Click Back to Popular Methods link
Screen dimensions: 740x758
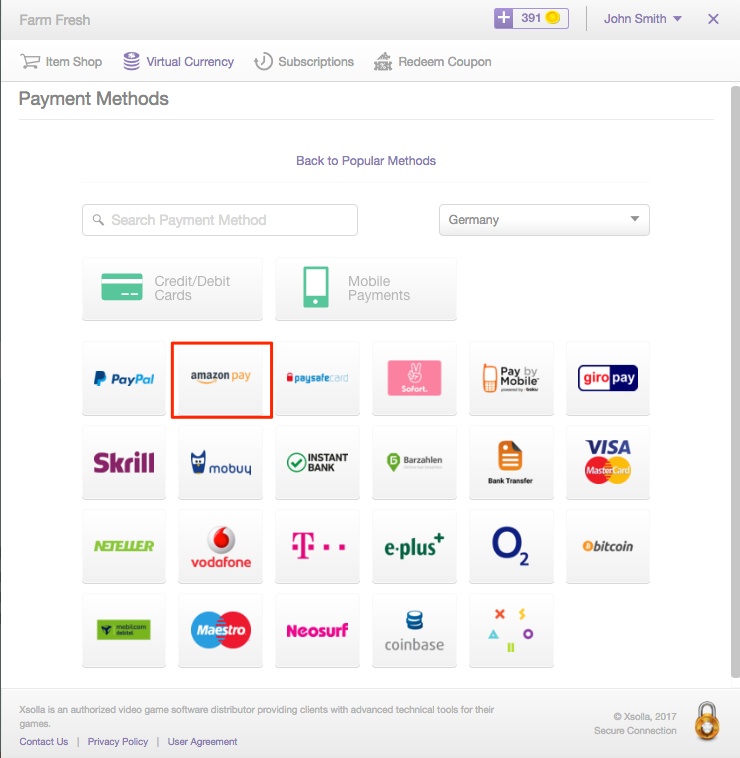point(366,160)
